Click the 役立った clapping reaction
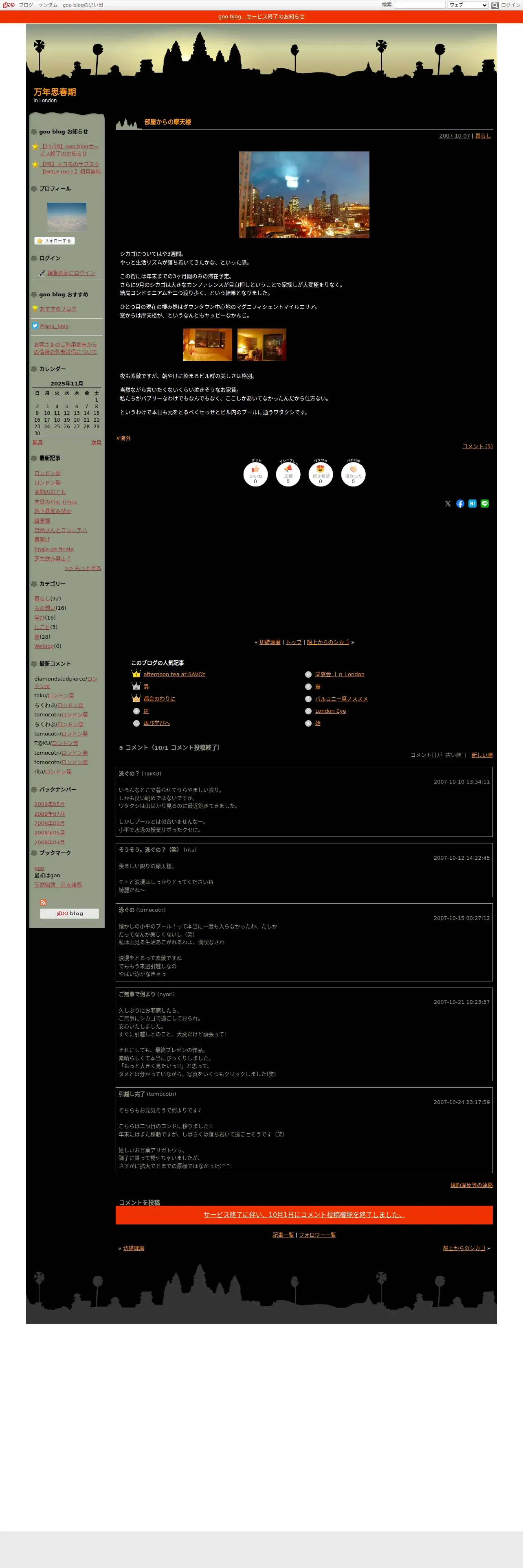523x1568 pixels. pos(353,474)
